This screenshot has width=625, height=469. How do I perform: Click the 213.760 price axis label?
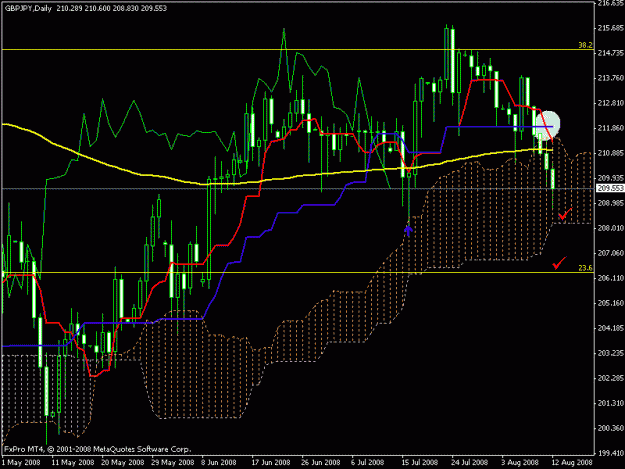[611, 78]
